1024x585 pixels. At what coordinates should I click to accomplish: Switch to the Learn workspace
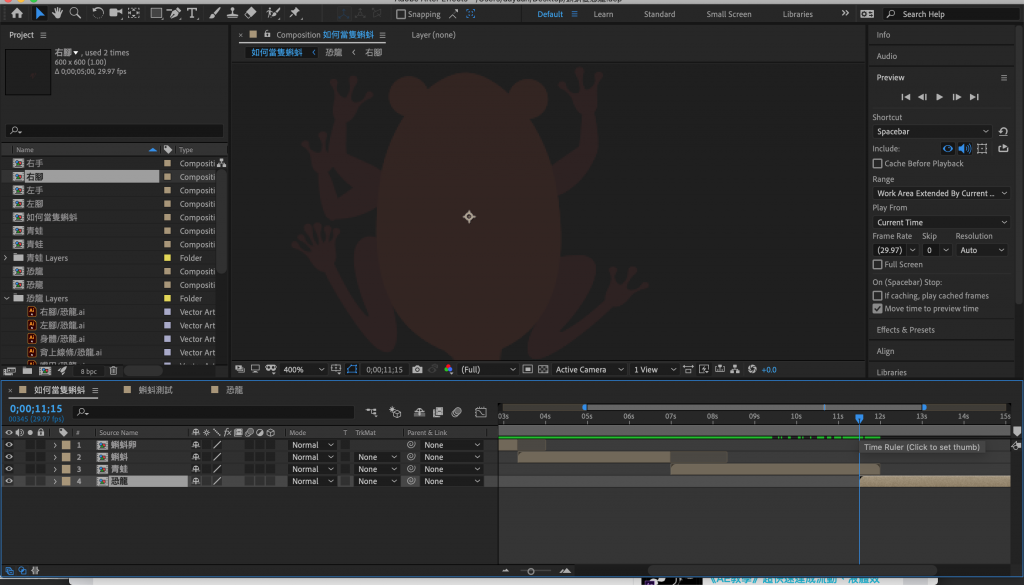[x=603, y=14]
